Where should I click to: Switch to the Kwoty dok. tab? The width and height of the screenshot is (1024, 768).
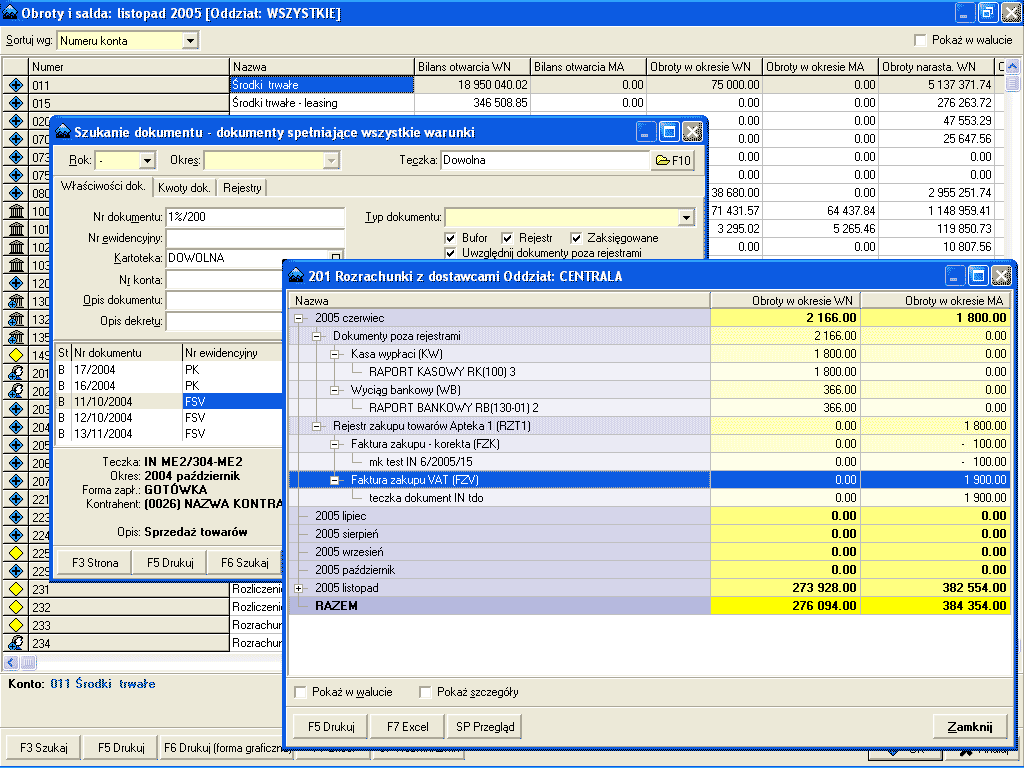tap(184, 188)
